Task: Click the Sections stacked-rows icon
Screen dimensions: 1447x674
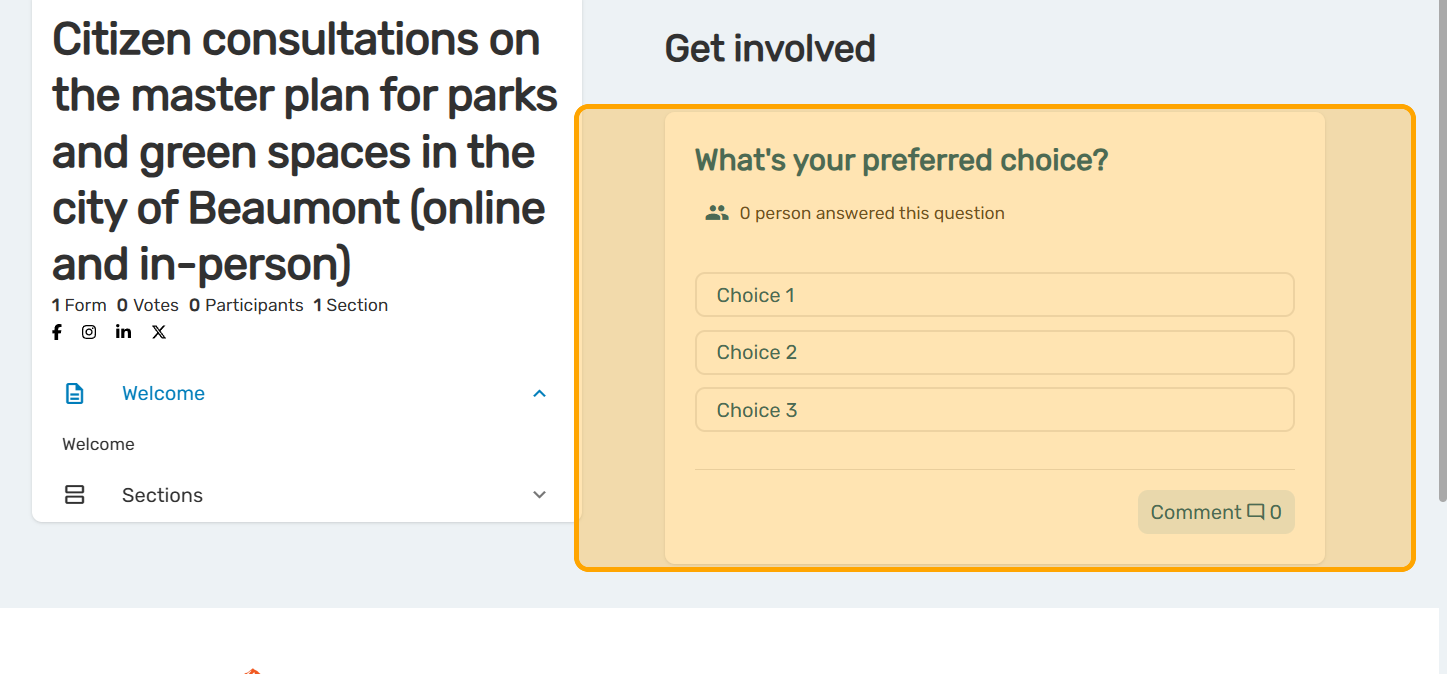Action: coord(75,495)
